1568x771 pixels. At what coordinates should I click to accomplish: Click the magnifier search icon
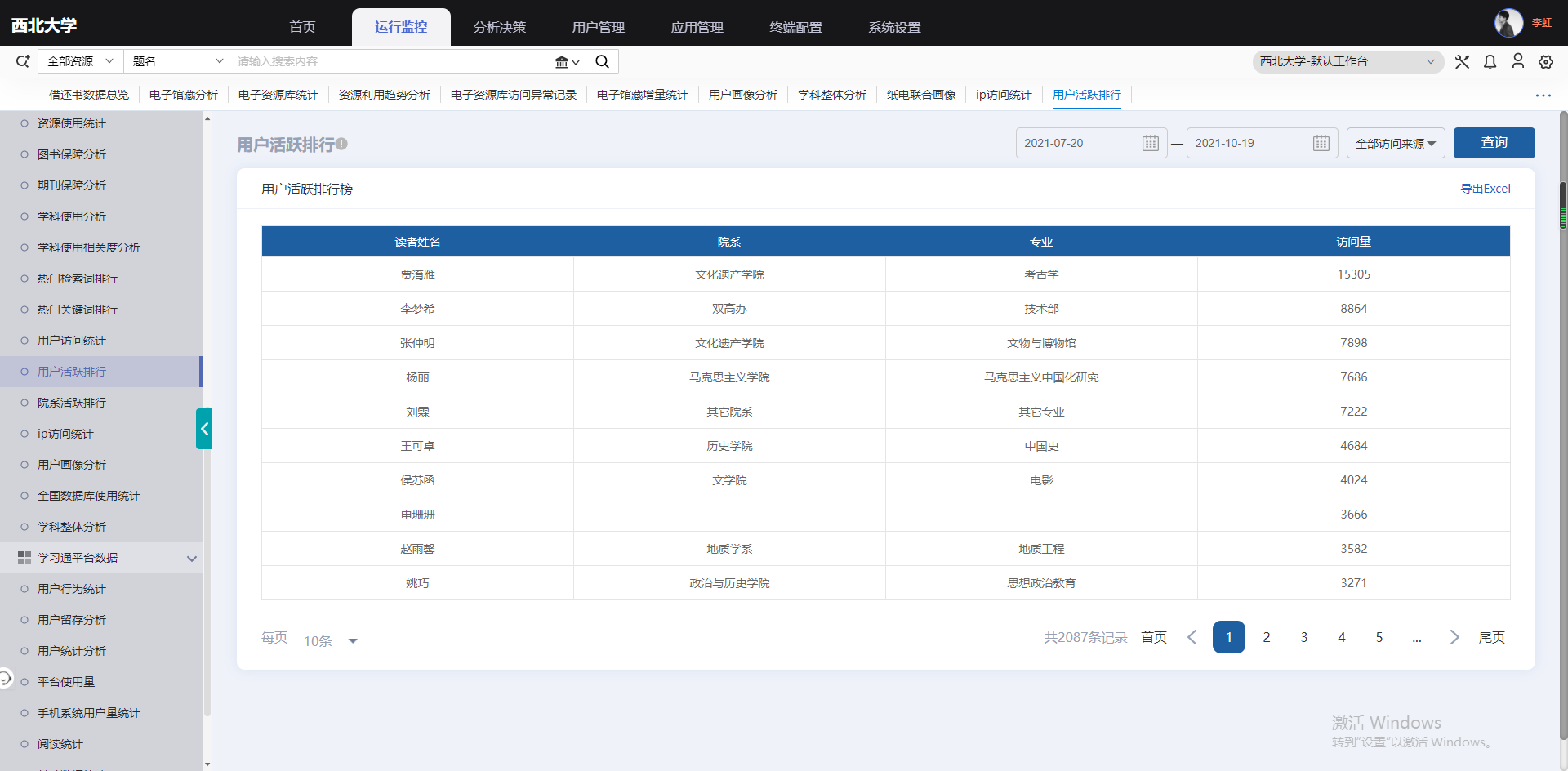pyautogui.click(x=602, y=61)
